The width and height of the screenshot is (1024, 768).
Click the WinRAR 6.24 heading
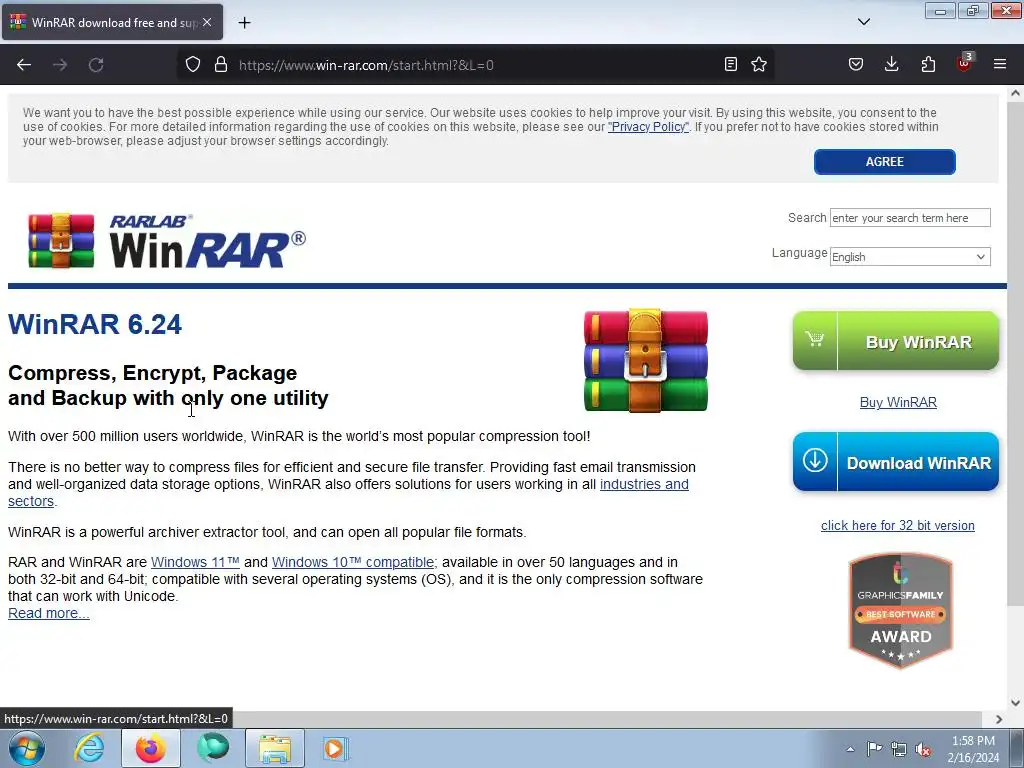point(95,325)
